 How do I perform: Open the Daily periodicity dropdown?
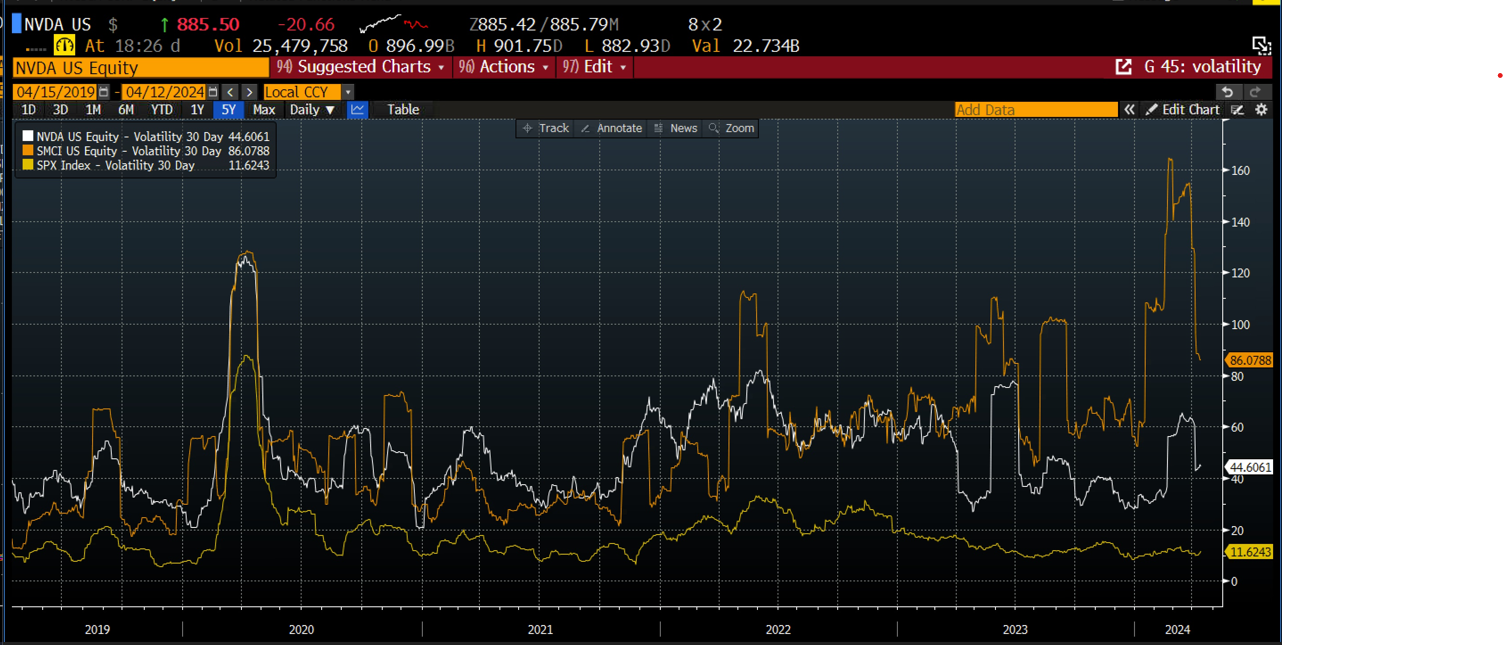(x=312, y=110)
